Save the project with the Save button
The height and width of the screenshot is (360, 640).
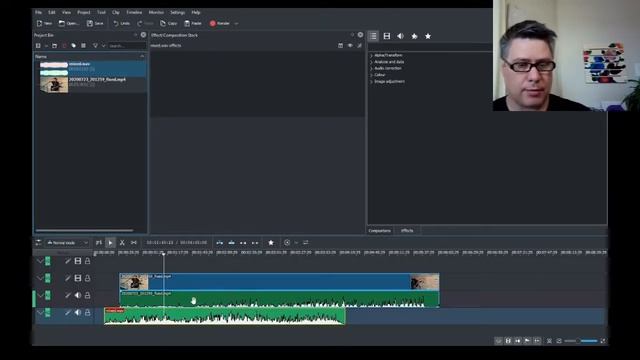pyautogui.click(x=95, y=23)
